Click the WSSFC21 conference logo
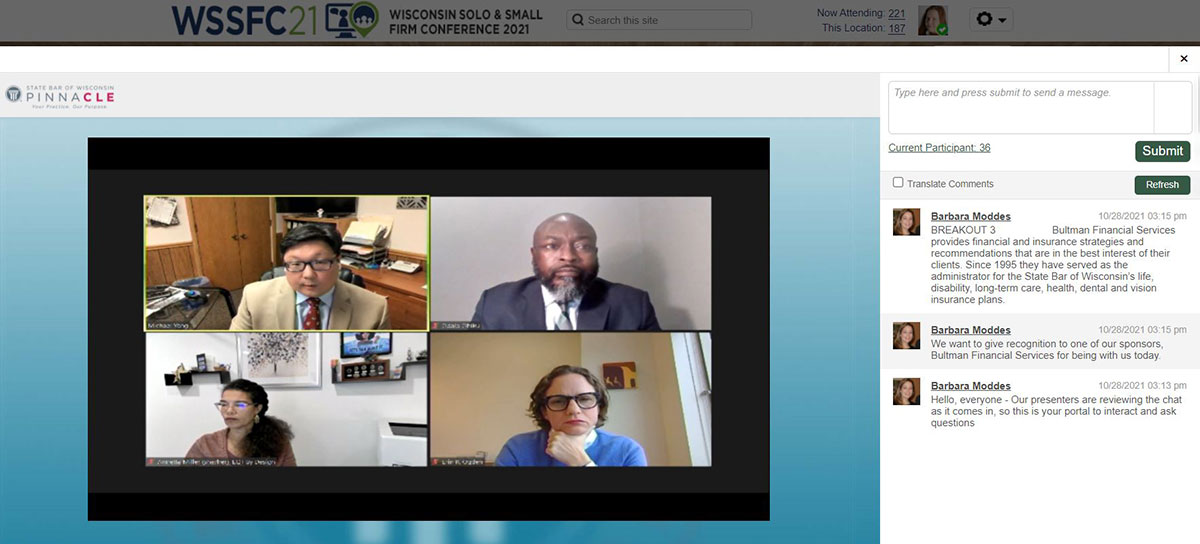 click(274, 20)
